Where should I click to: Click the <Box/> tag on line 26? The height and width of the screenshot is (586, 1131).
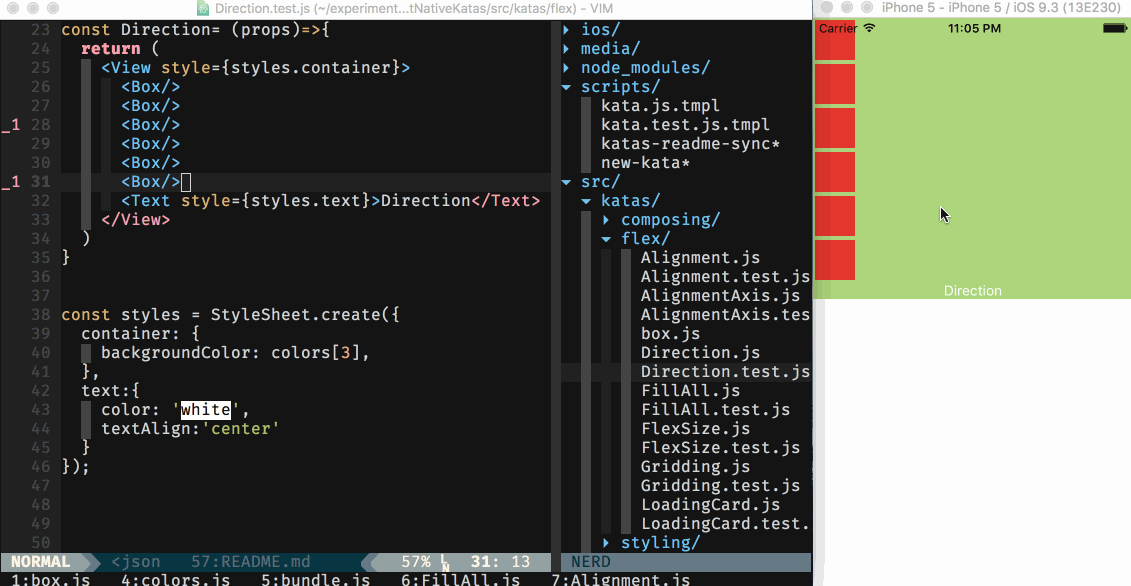(x=151, y=87)
